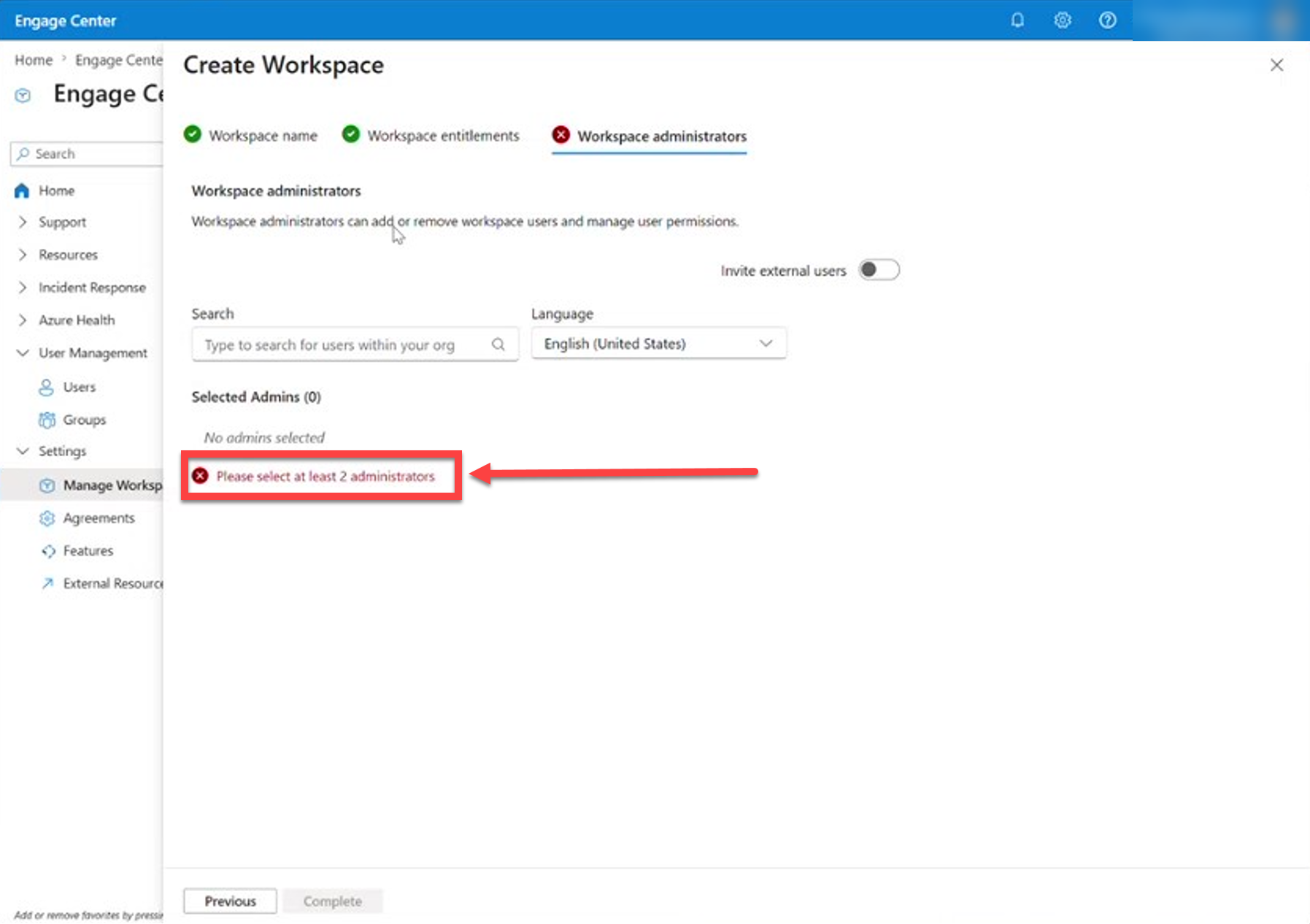Click Engage Center header title
This screenshot has height=924, width=1310.
pyautogui.click(x=66, y=20)
